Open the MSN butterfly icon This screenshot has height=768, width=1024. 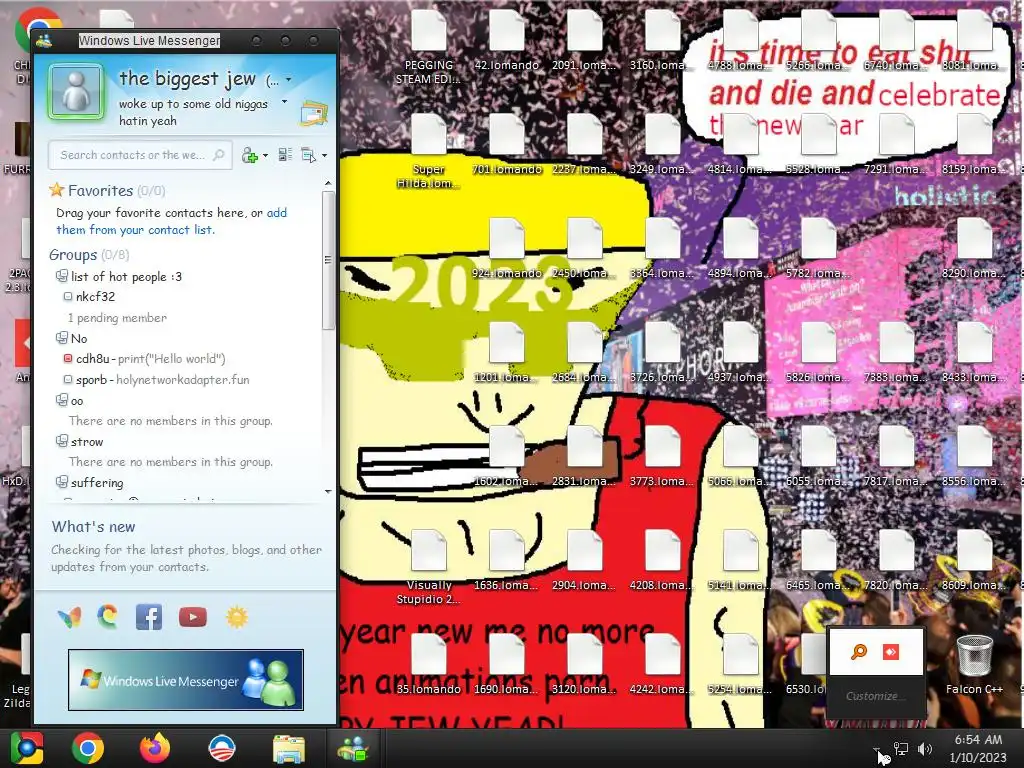click(x=69, y=616)
